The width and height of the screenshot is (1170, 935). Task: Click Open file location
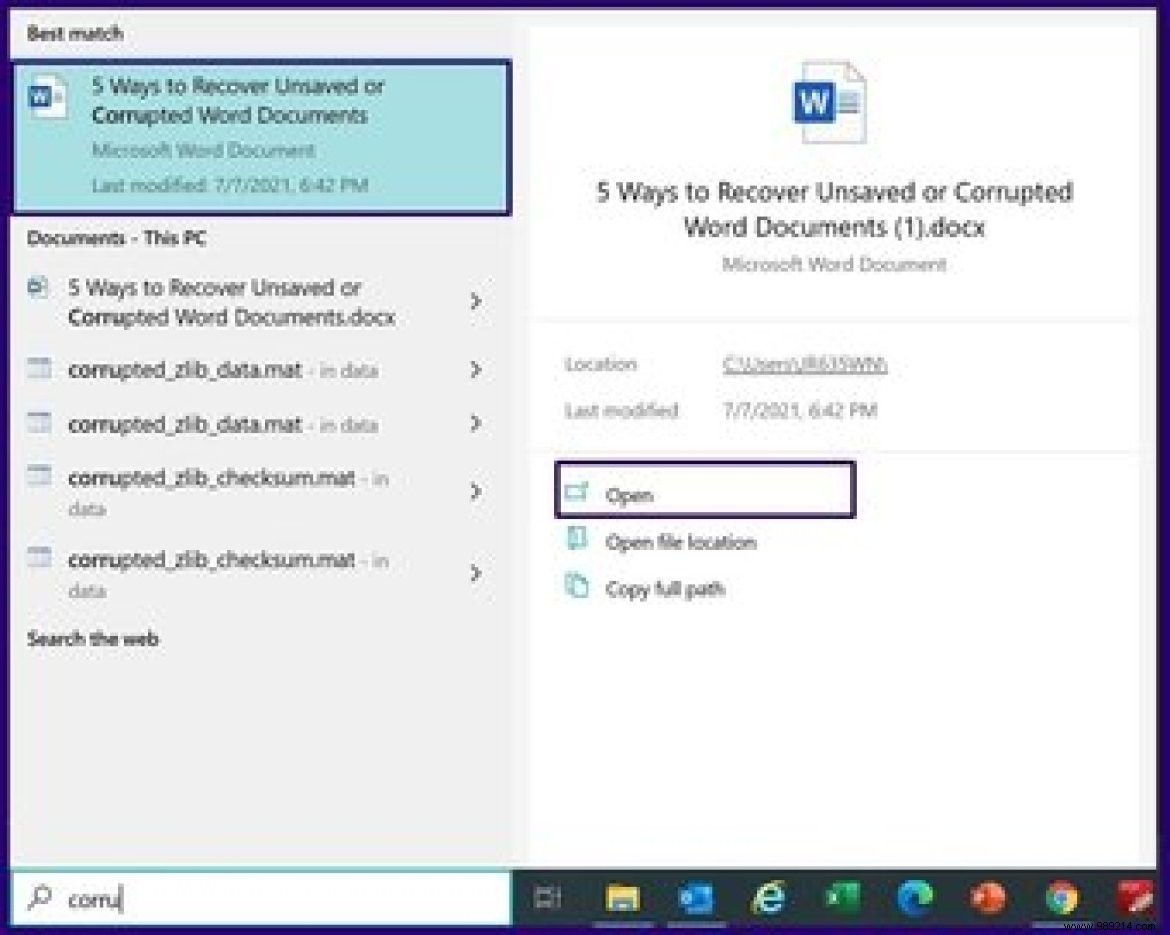682,542
